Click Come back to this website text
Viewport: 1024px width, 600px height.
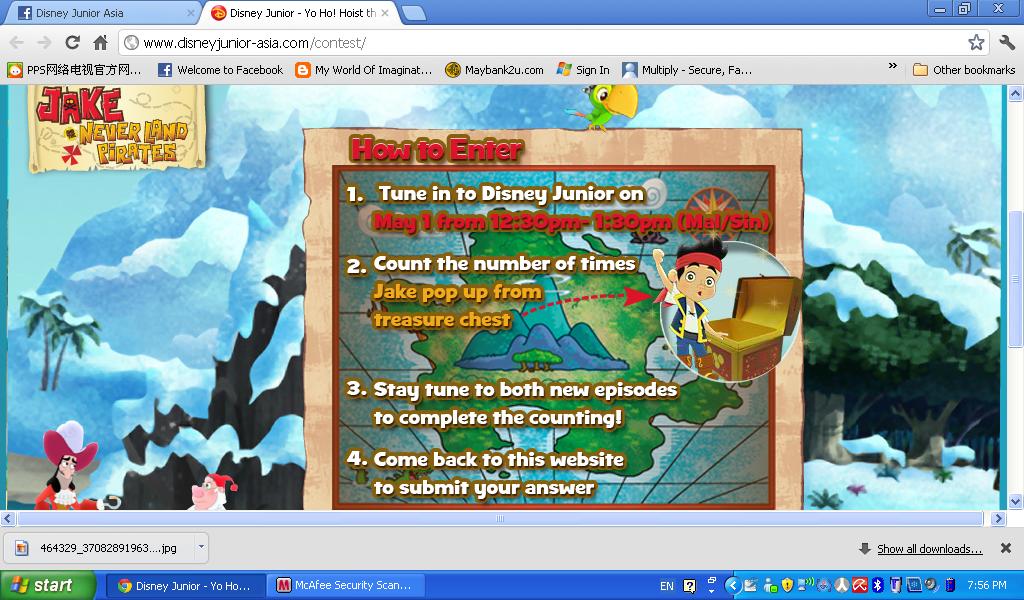[498, 460]
